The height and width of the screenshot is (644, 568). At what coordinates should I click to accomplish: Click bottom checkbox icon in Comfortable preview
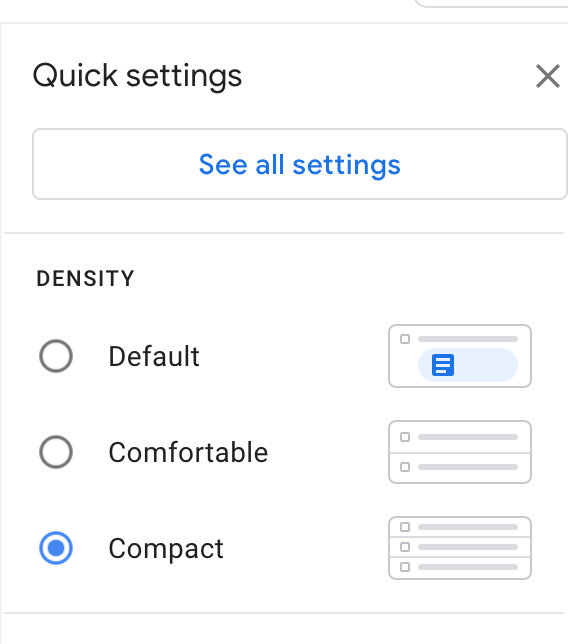point(405,467)
